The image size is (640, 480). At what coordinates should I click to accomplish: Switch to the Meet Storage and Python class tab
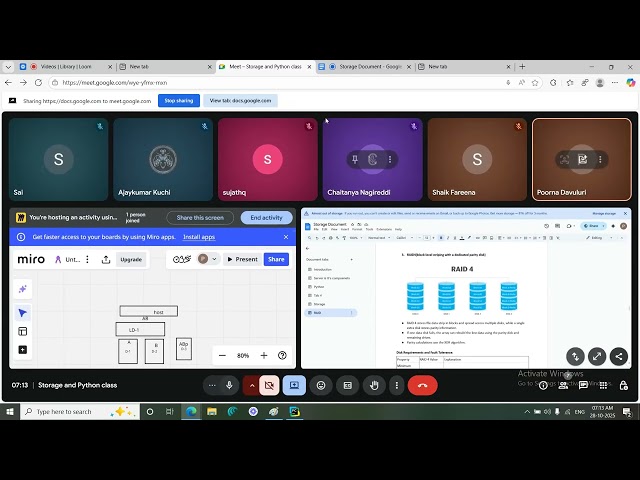(x=265, y=67)
